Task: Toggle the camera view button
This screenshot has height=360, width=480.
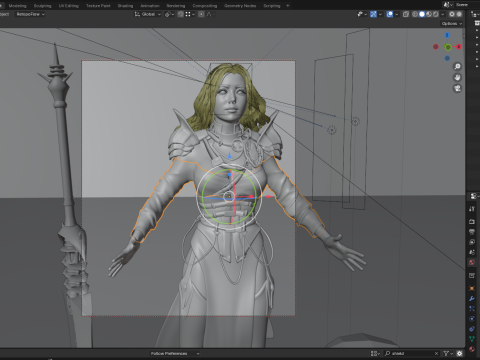Action: click(x=457, y=88)
